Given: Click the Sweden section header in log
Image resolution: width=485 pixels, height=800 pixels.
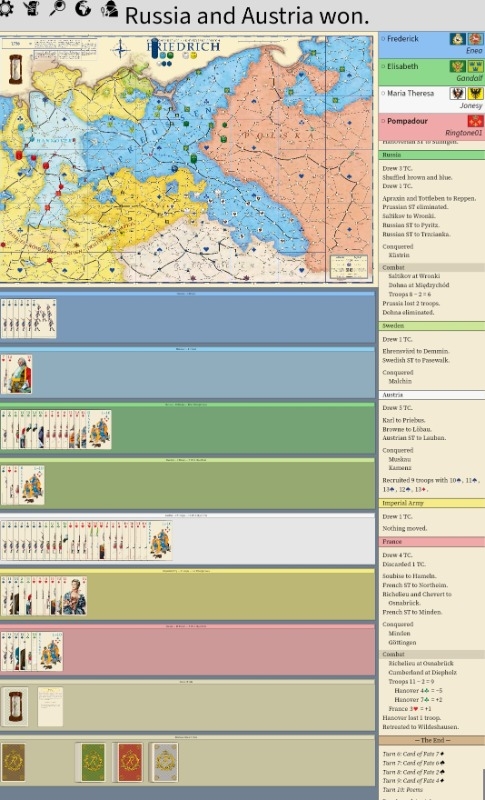Looking at the screenshot, I should tap(431, 326).
